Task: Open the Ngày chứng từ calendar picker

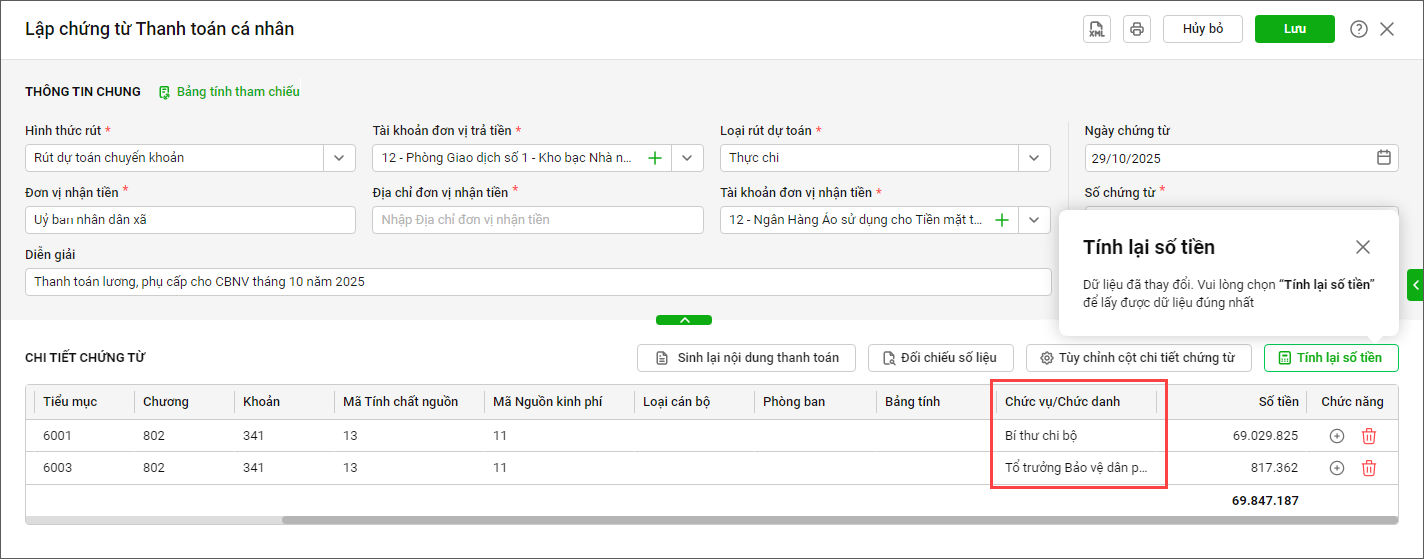Action: coord(1384,158)
